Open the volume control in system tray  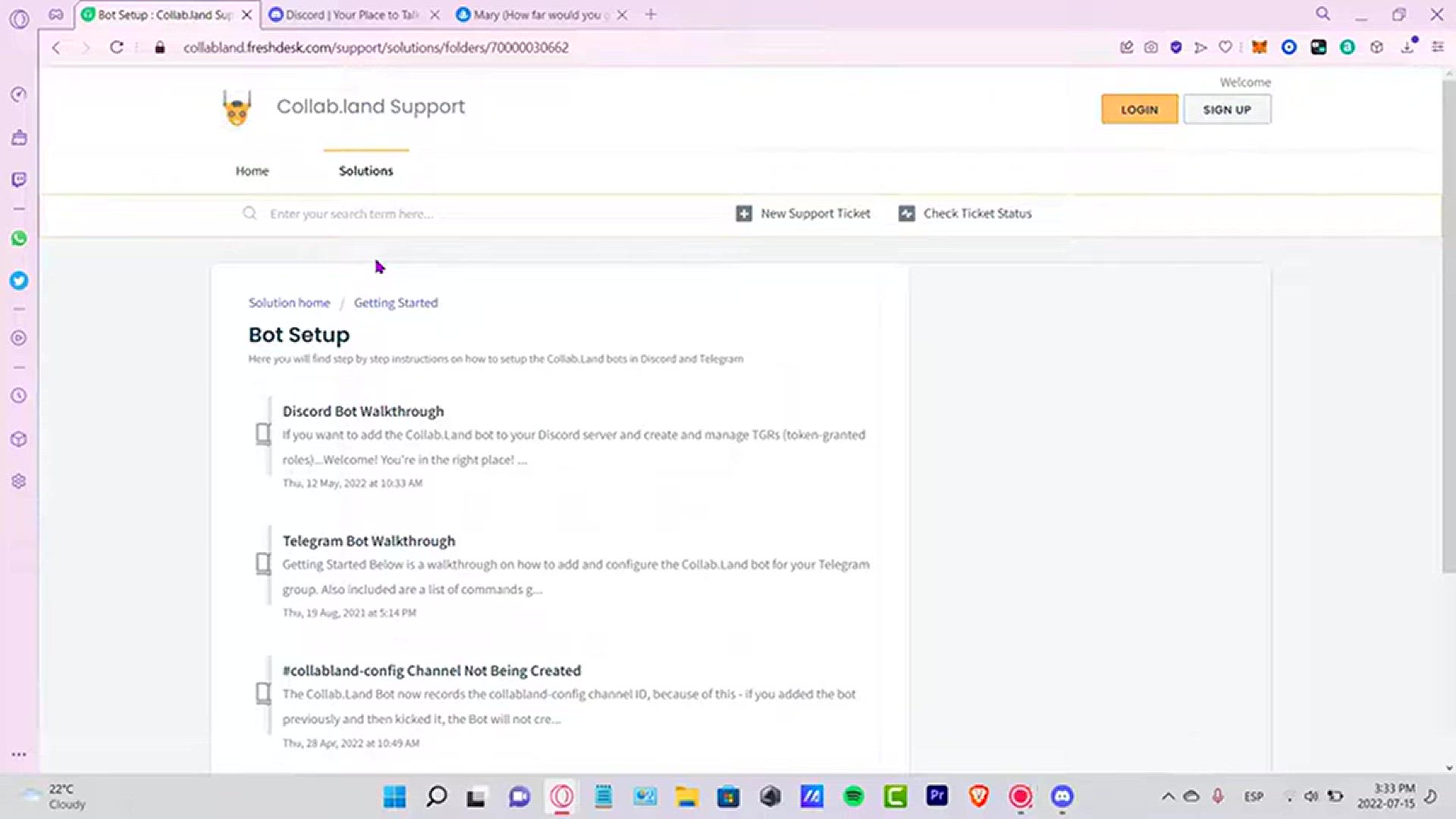1311,796
